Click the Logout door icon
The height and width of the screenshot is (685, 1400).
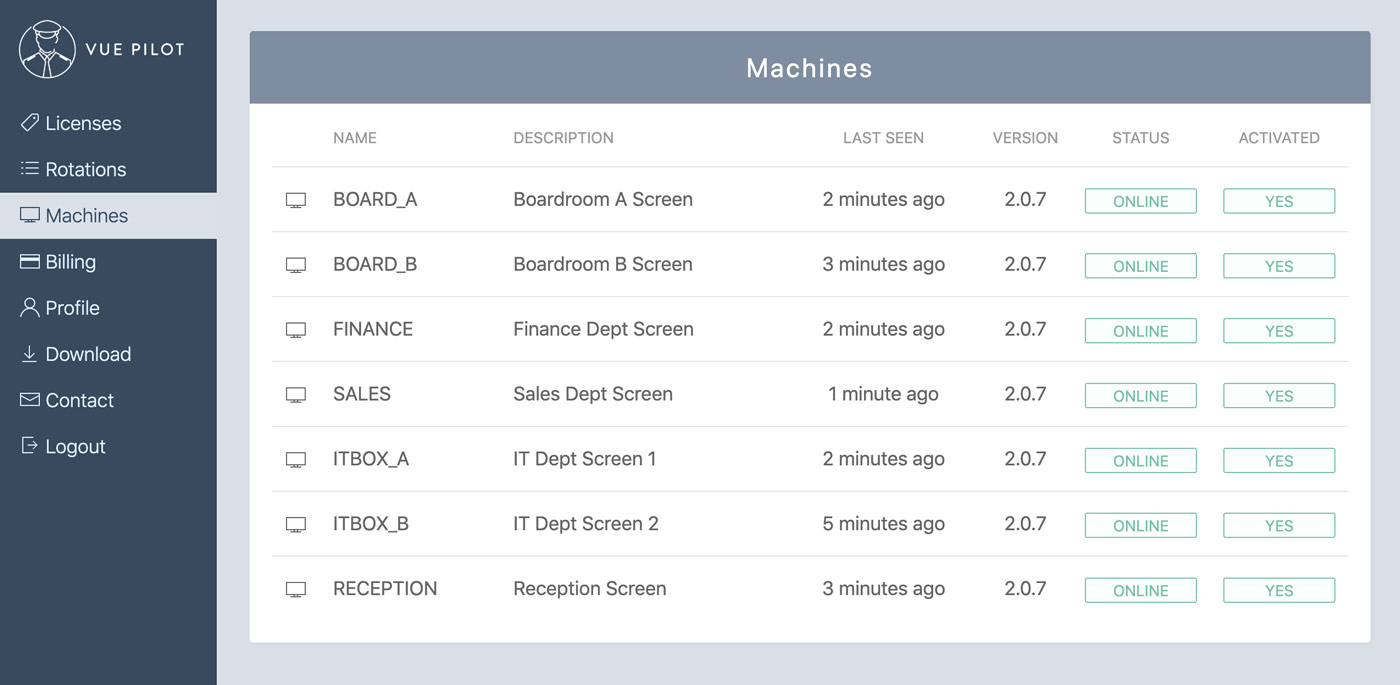point(30,446)
